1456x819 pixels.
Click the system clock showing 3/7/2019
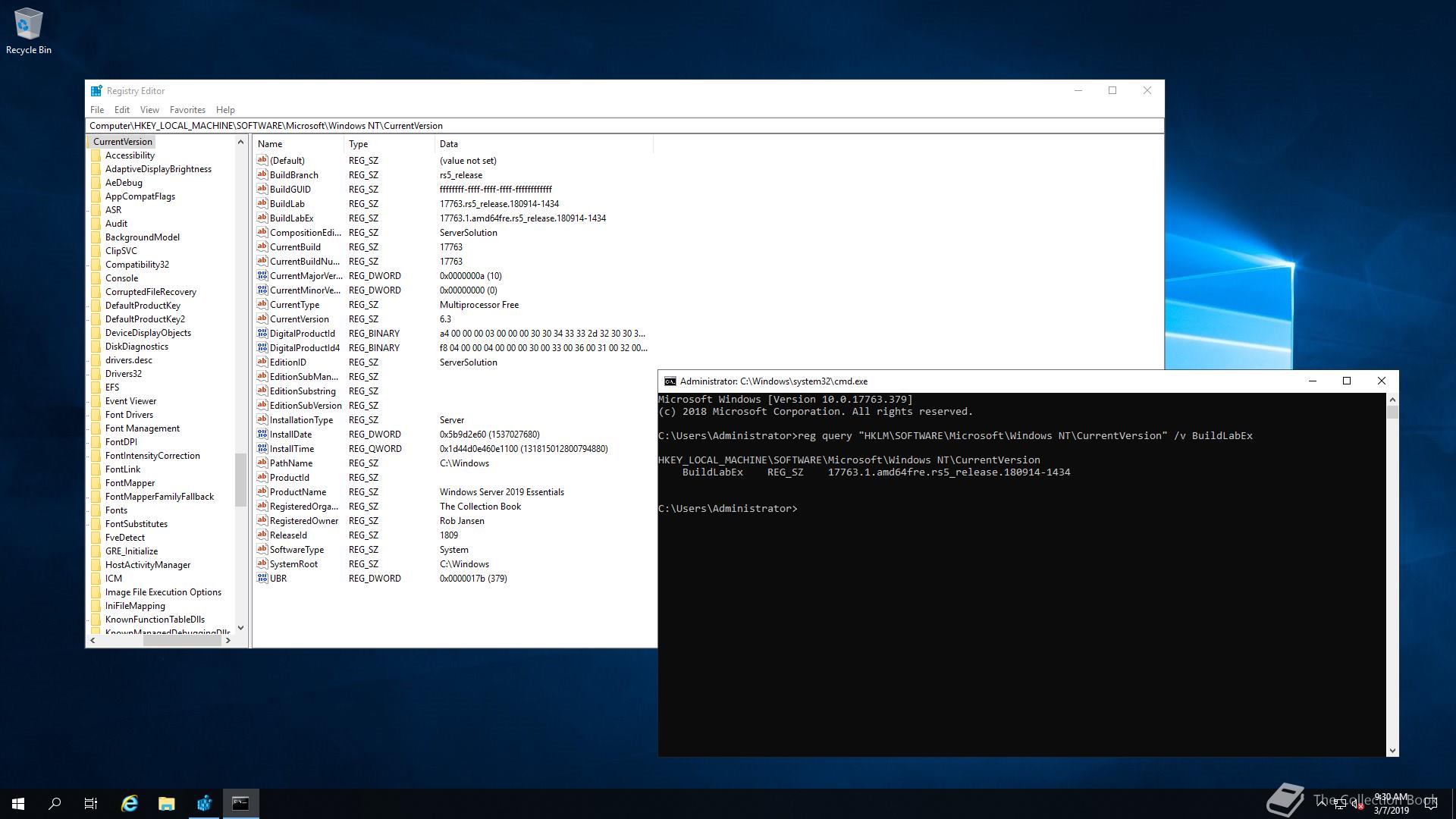tap(1391, 804)
